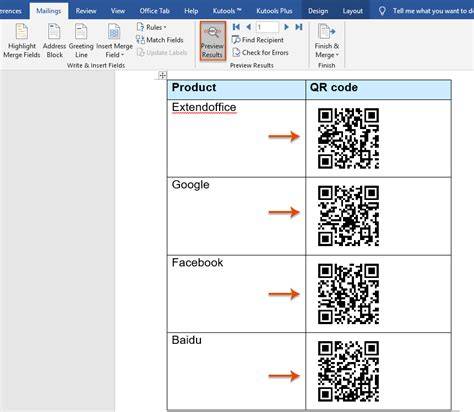
Task: Switch to the Review tab
Action: pyautogui.click(x=86, y=11)
